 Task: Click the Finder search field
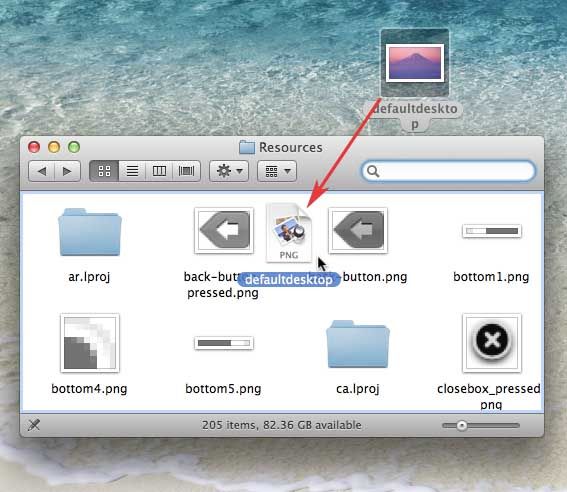[448, 171]
